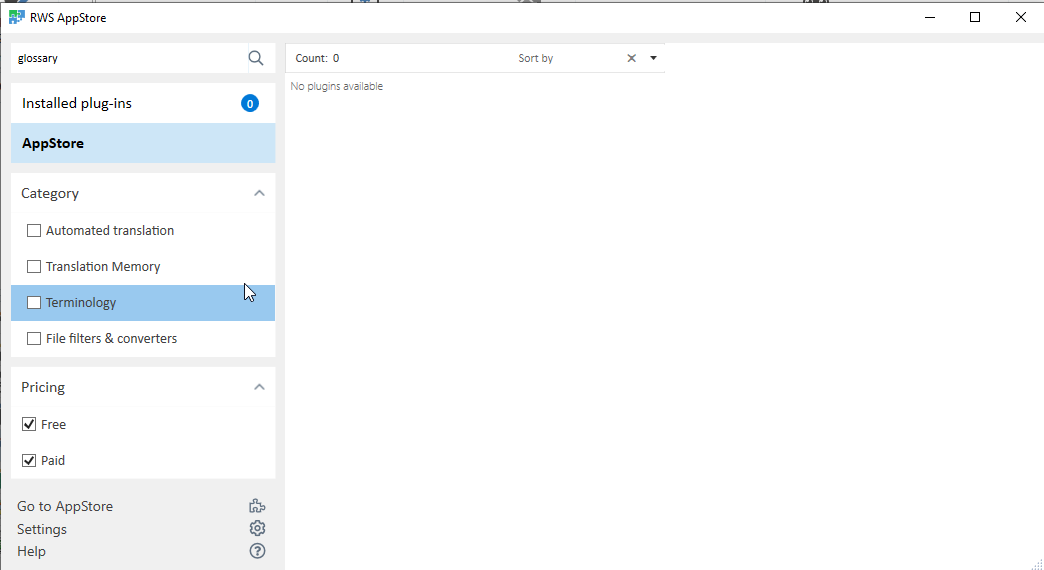Screen dimensions: 1044x570
Task: Check the Translation Memory category
Action: click(34, 266)
